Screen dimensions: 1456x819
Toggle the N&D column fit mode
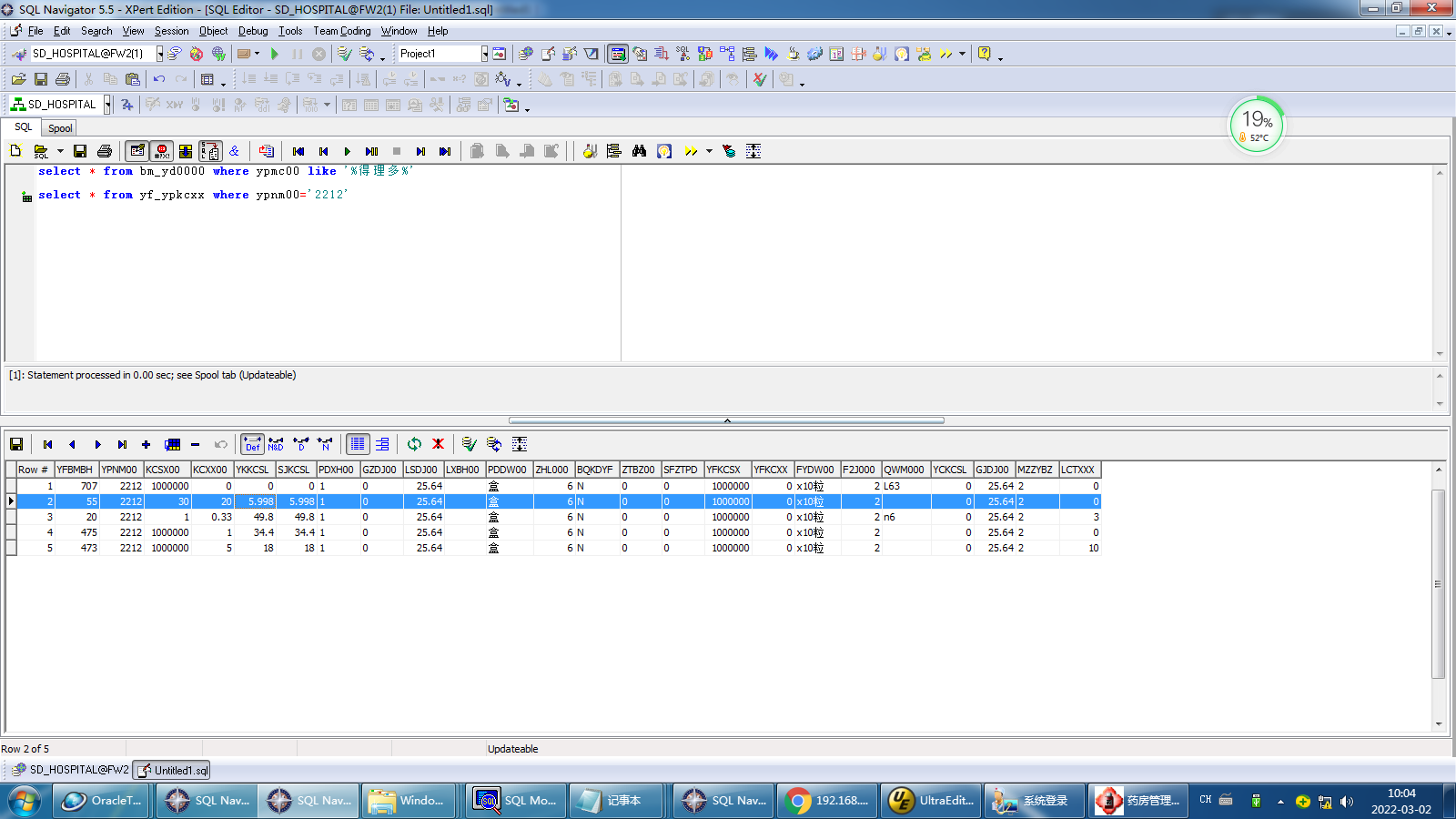pyautogui.click(x=276, y=444)
